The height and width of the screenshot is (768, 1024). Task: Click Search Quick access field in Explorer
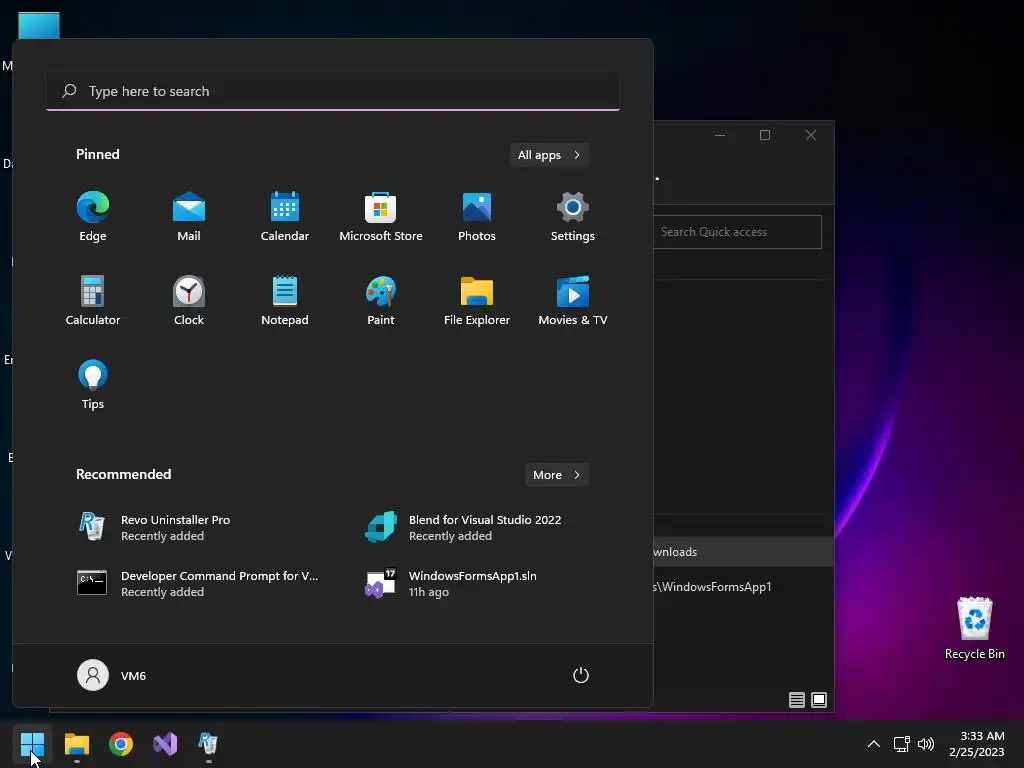coord(737,232)
